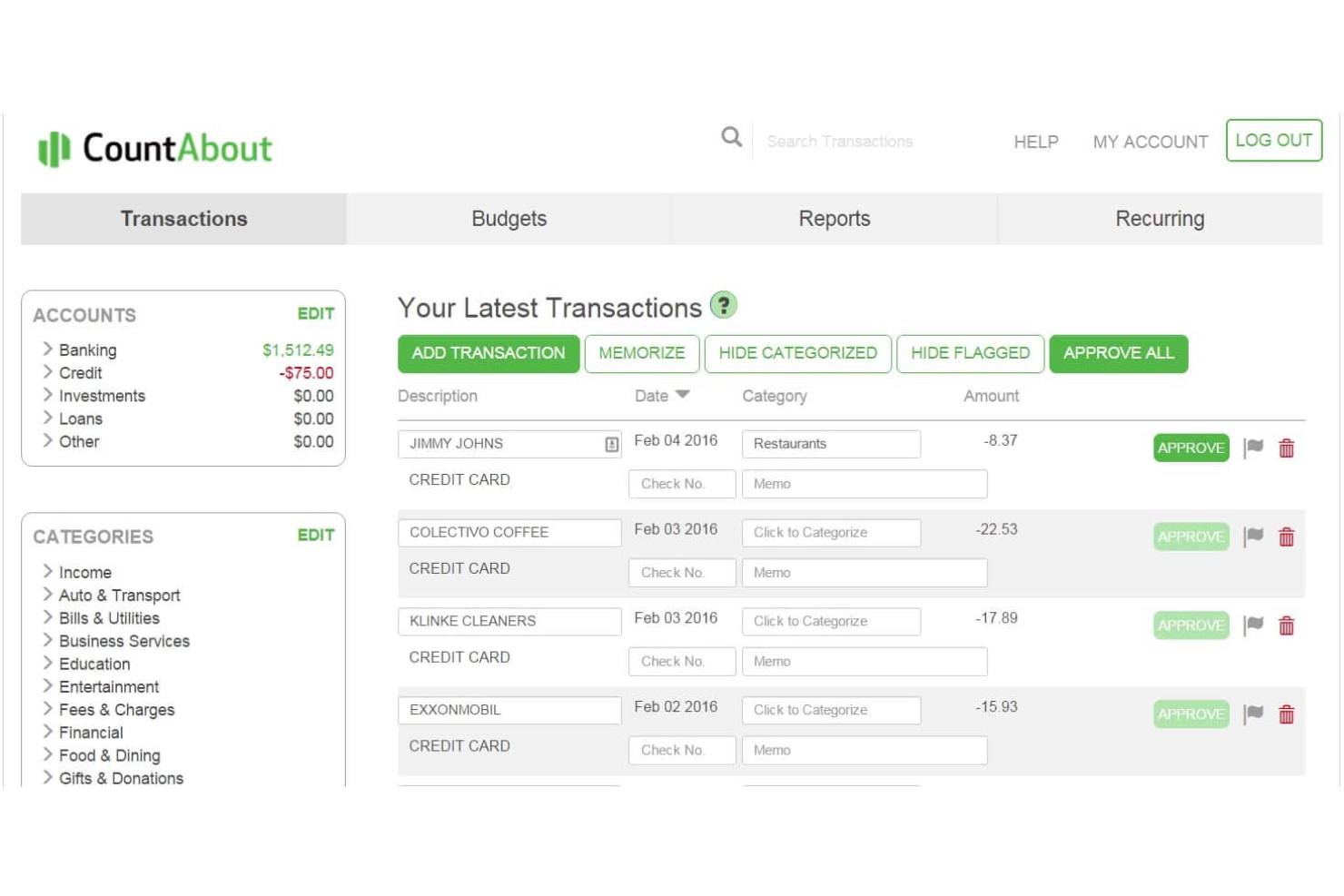Open the help question mark icon
The width and height of the screenshot is (1344, 896).
724,305
